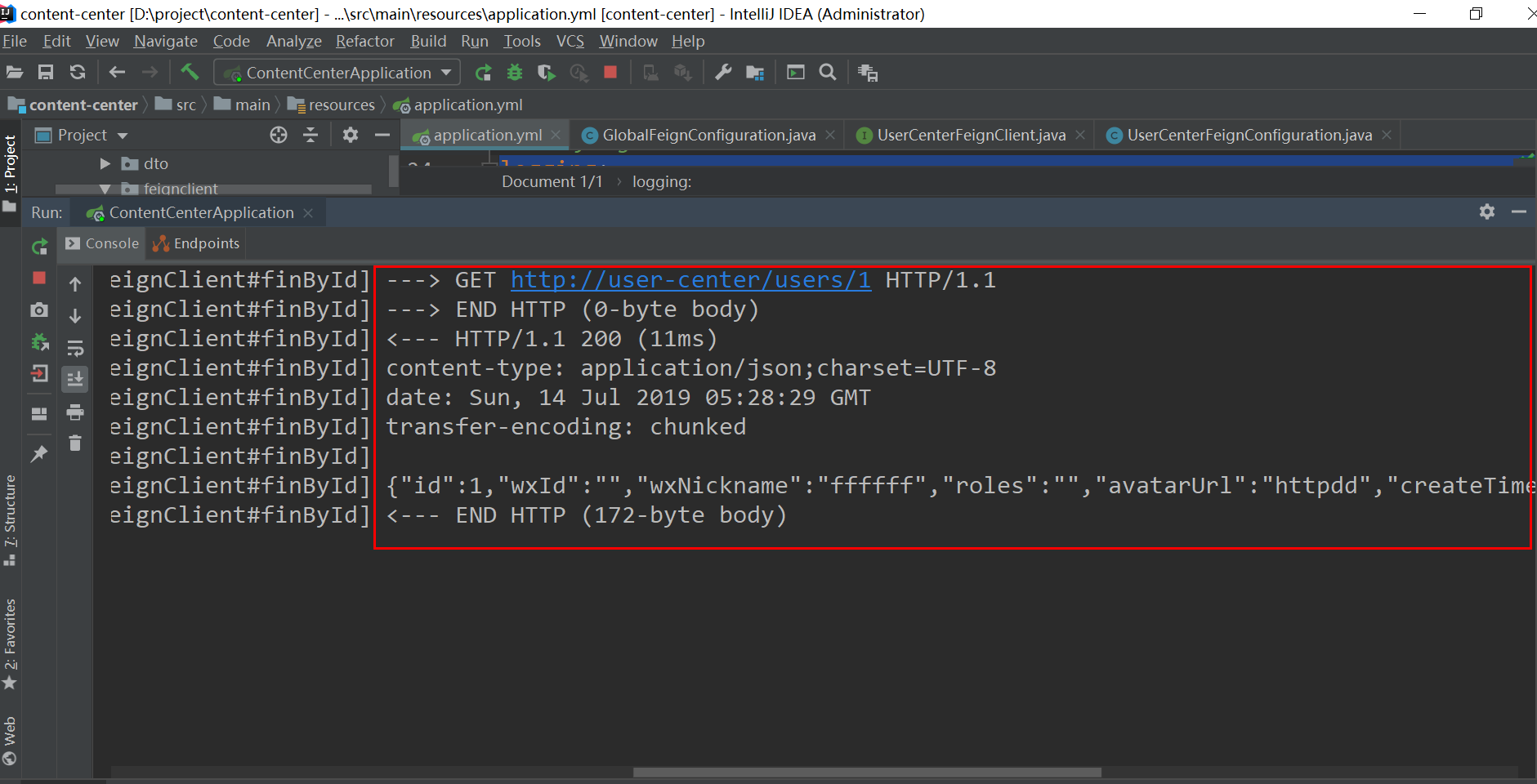
Task: Select the main breadcrumb
Action: [x=243, y=105]
